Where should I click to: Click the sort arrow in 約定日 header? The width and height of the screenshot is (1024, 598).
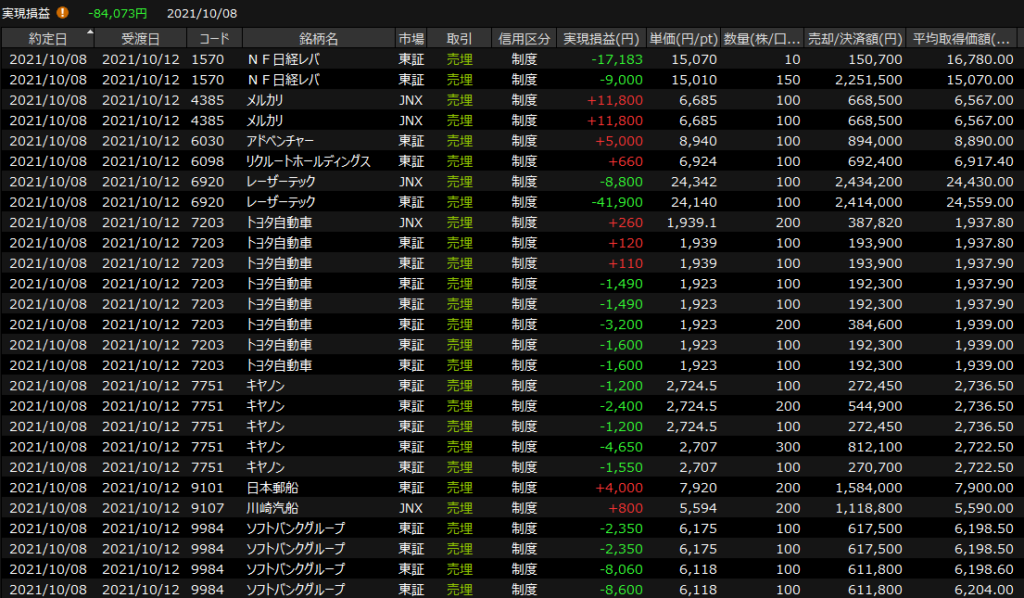click(x=91, y=33)
